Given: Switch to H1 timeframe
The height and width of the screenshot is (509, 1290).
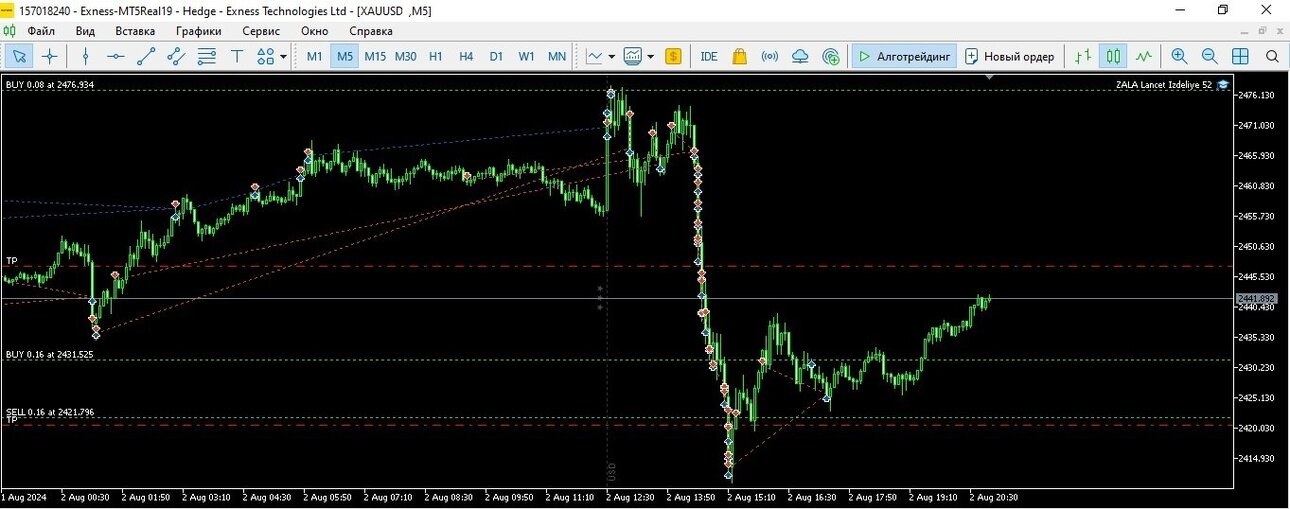Looking at the screenshot, I should [436, 56].
